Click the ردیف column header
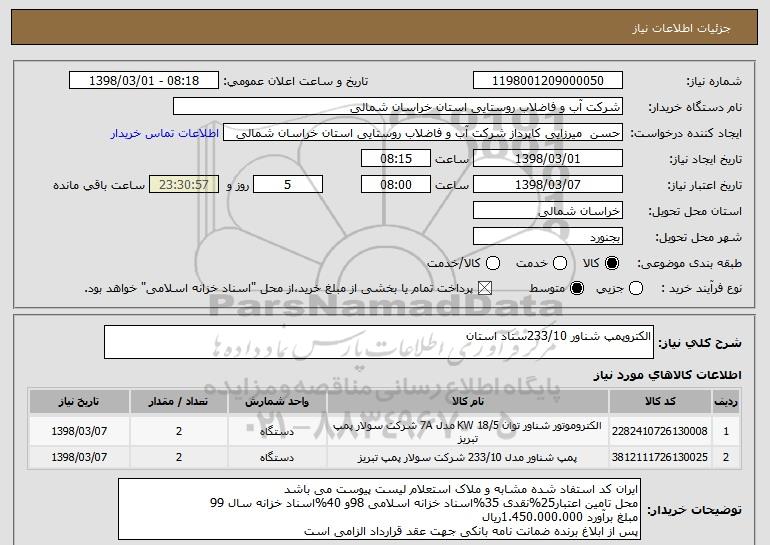This screenshot has height=545, width=770. (x=726, y=402)
